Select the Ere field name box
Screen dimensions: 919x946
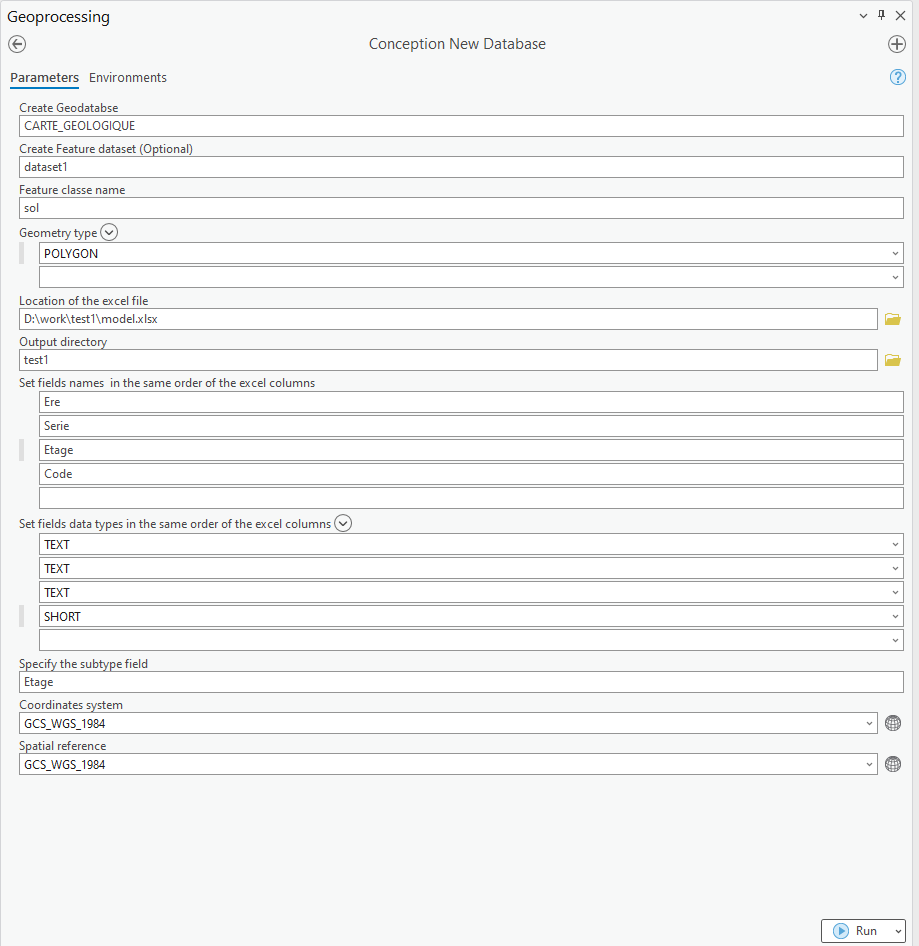471,402
